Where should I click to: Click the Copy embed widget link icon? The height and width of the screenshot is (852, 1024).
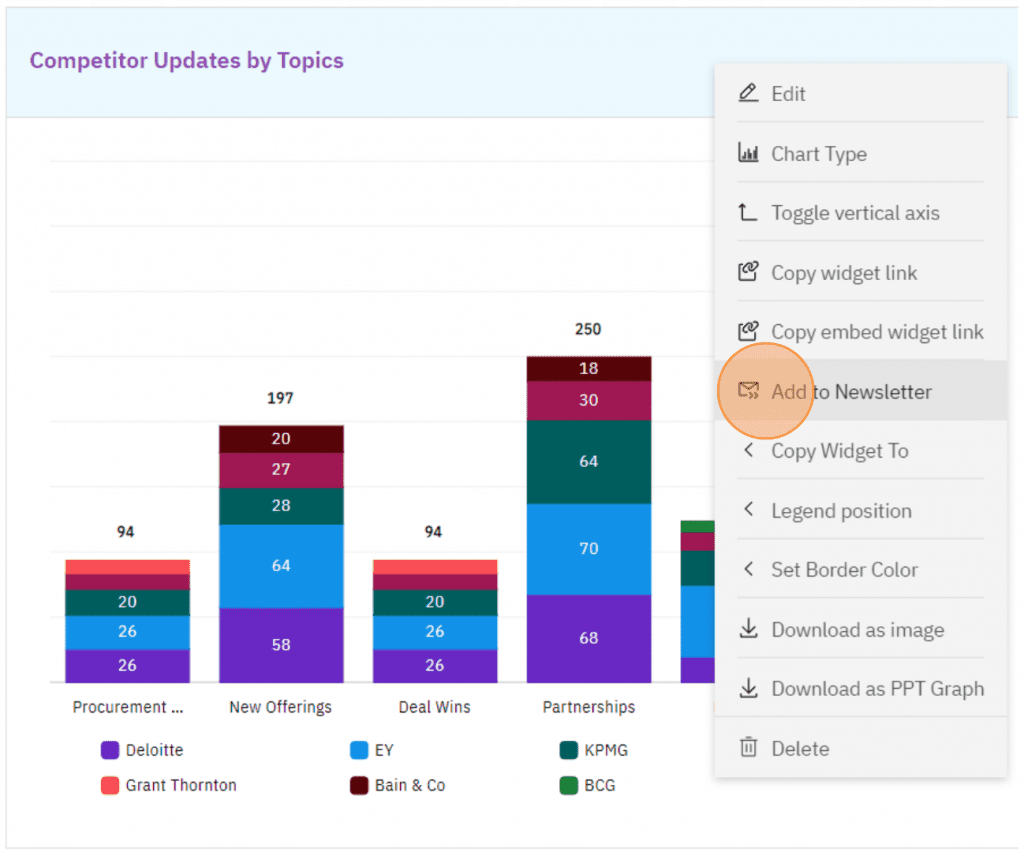(x=748, y=331)
